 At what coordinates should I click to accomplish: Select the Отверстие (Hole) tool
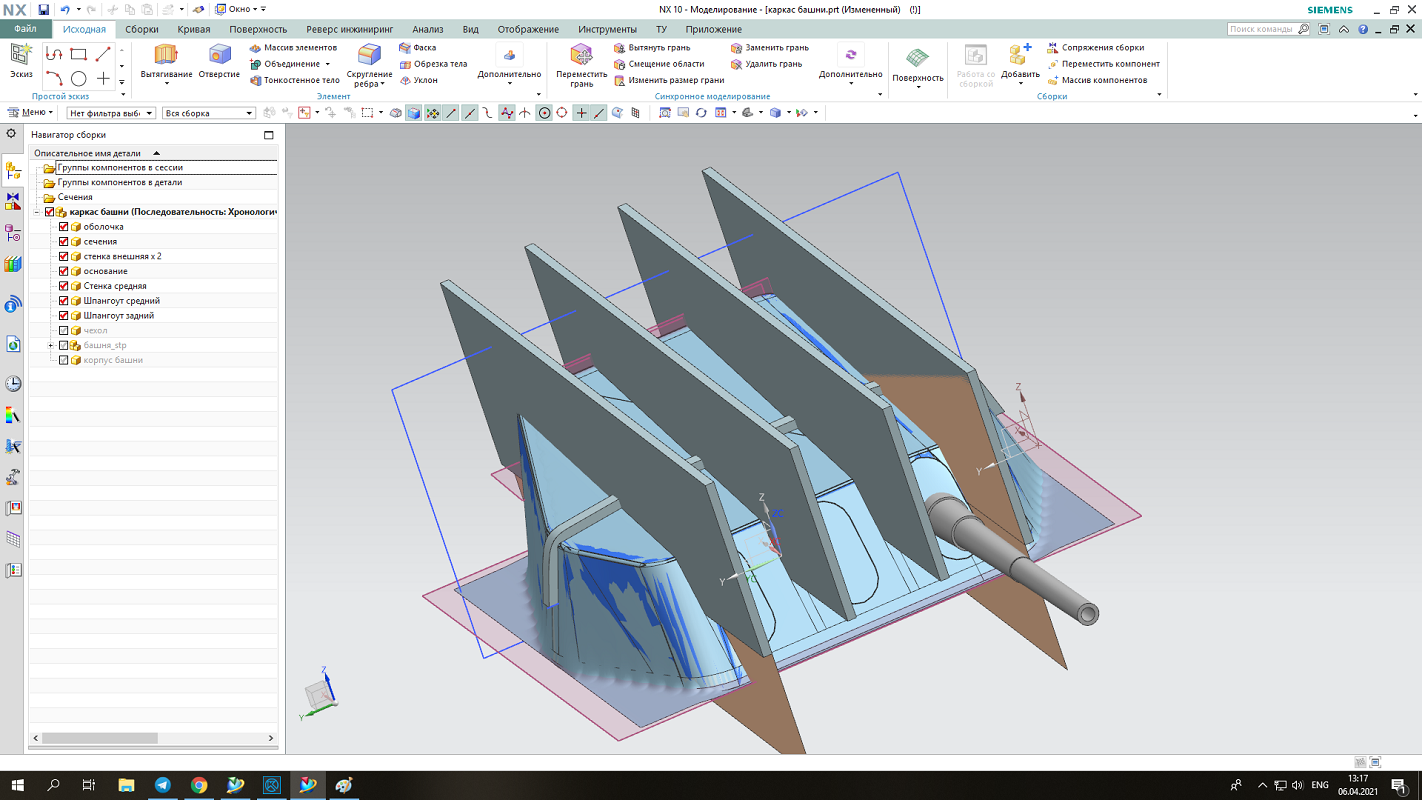point(219,55)
